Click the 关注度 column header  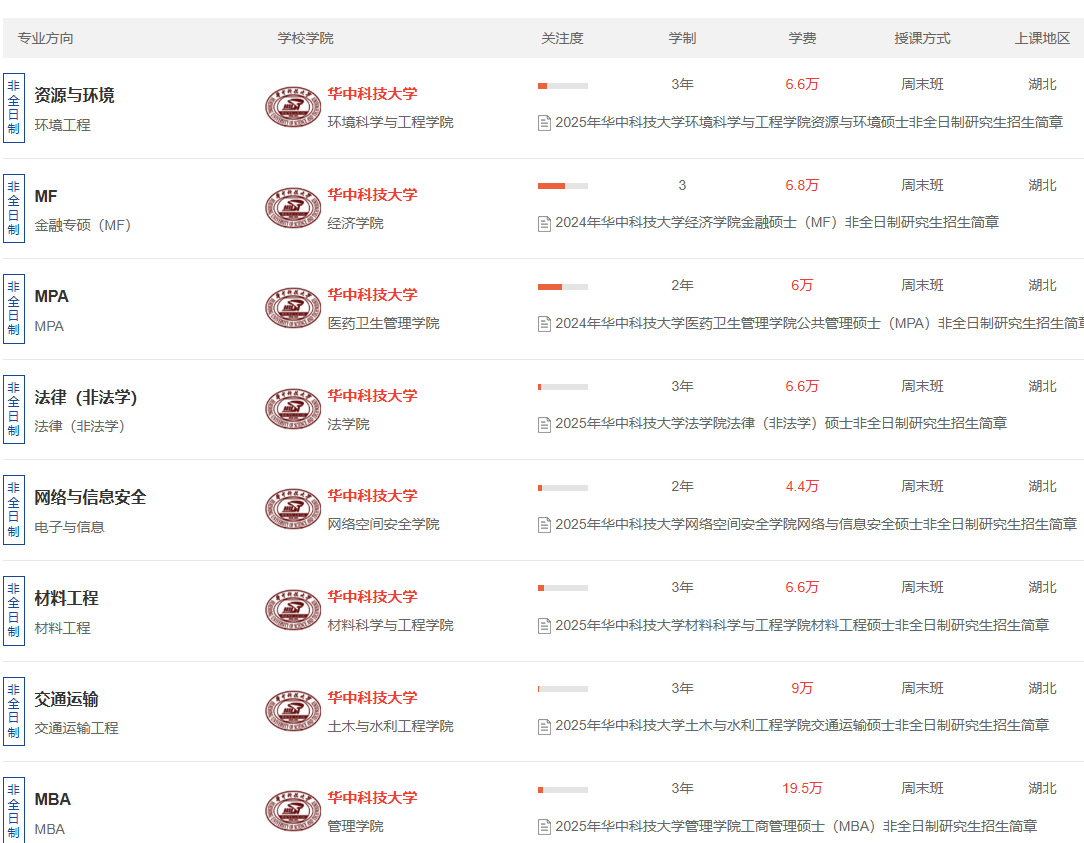click(562, 39)
